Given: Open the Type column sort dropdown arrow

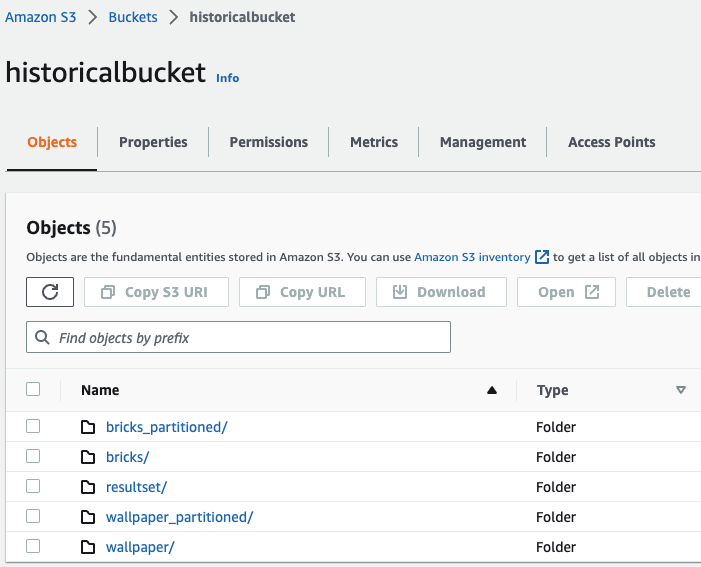Looking at the screenshot, I should pos(681,390).
